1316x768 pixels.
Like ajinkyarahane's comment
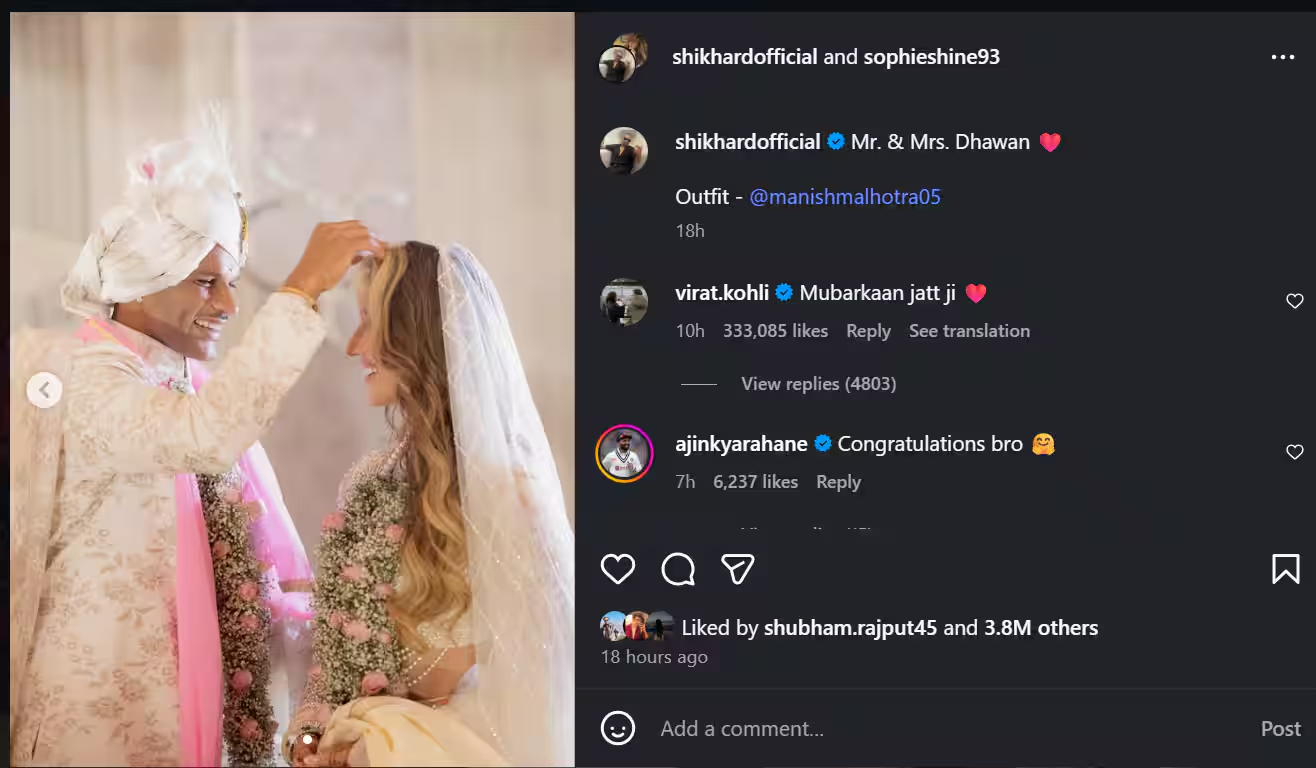coord(1294,452)
